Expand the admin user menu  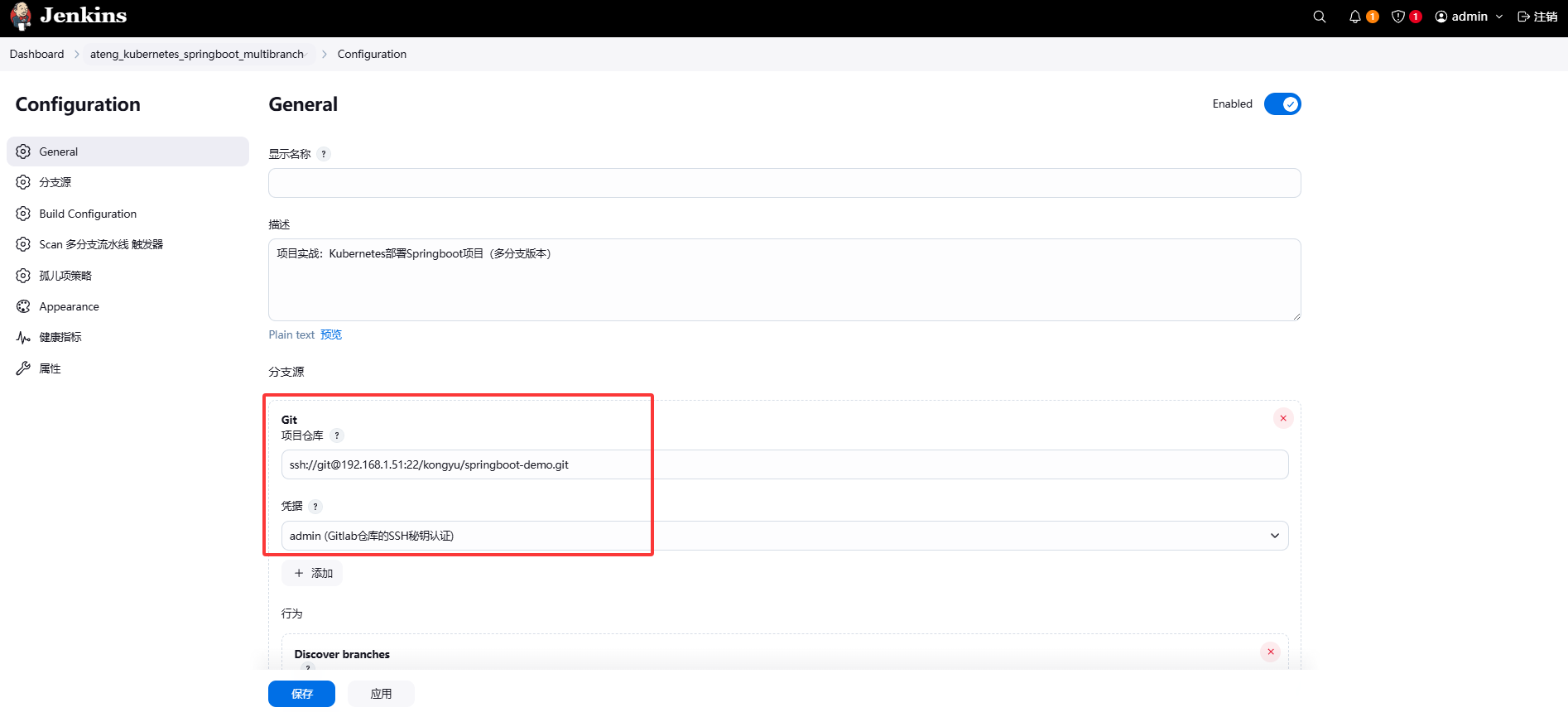click(1469, 17)
